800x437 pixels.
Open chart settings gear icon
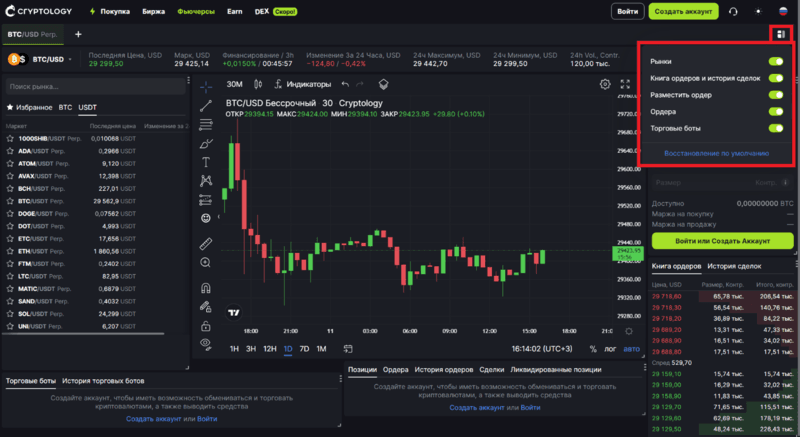(x=605, y=84)
